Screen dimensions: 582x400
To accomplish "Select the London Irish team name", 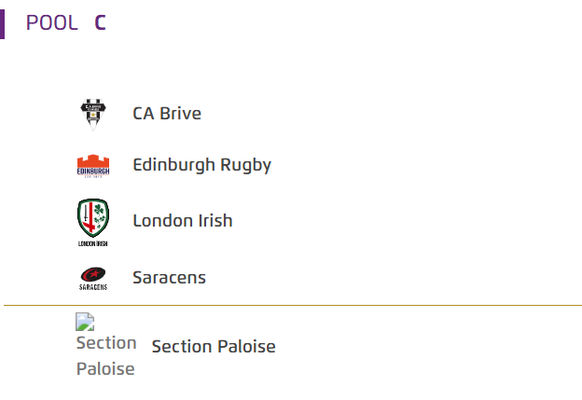I will click(183, 220).
